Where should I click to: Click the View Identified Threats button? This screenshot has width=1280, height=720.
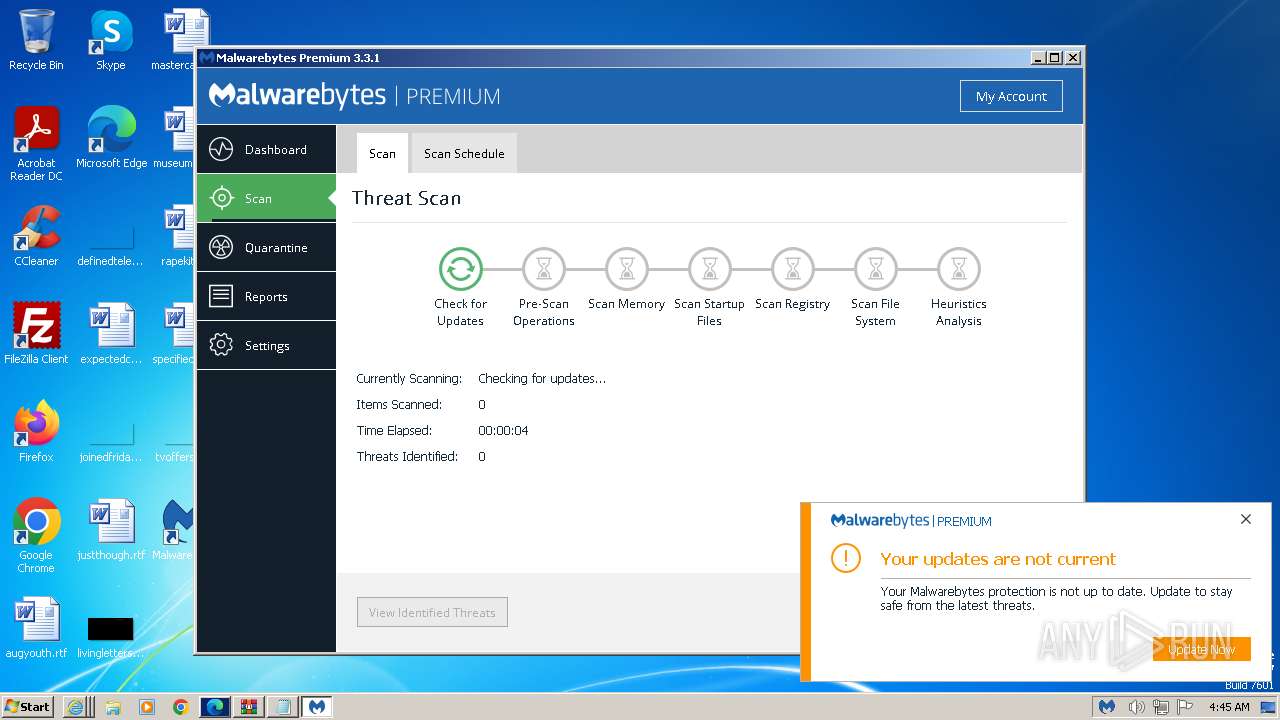coord(432,612)
